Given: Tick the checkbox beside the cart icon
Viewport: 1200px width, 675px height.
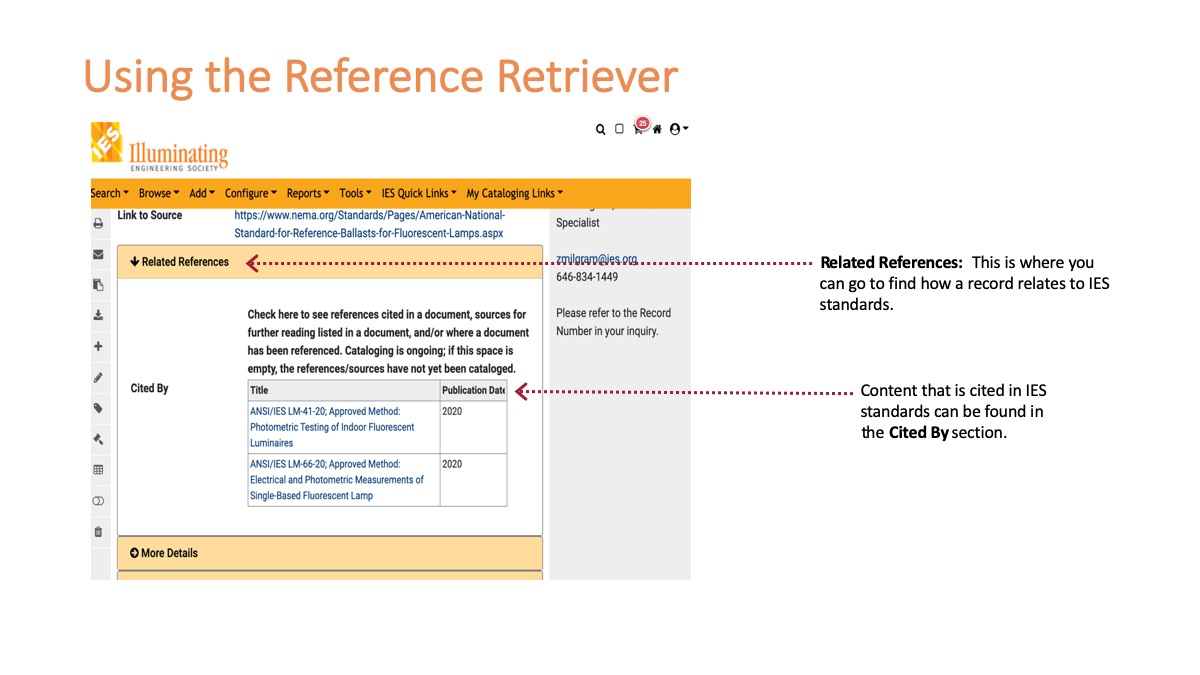Looking at the screenshot, I should click(x=619, y=129).
